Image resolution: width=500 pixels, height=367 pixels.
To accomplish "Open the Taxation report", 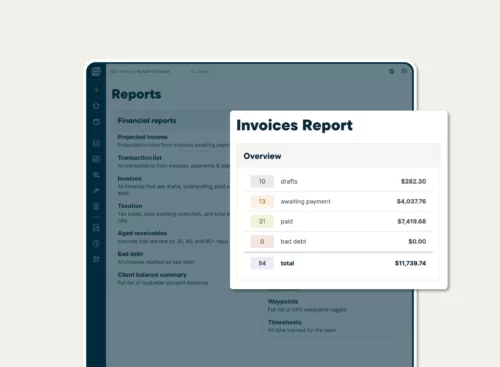I will [x=130, y=206].
